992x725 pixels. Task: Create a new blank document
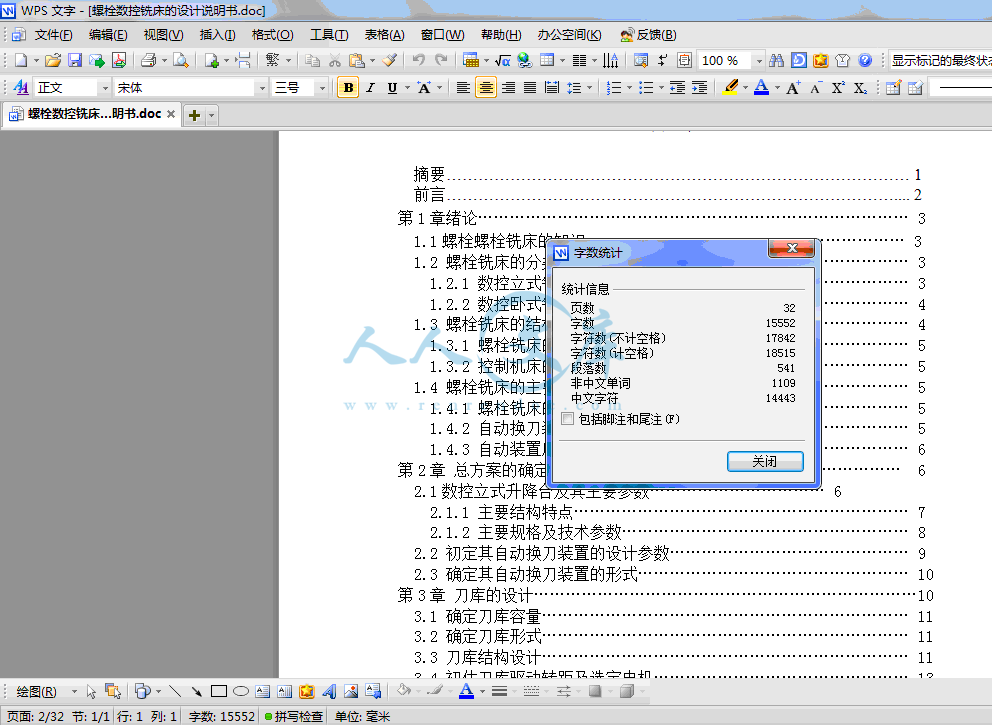[21, 60]
